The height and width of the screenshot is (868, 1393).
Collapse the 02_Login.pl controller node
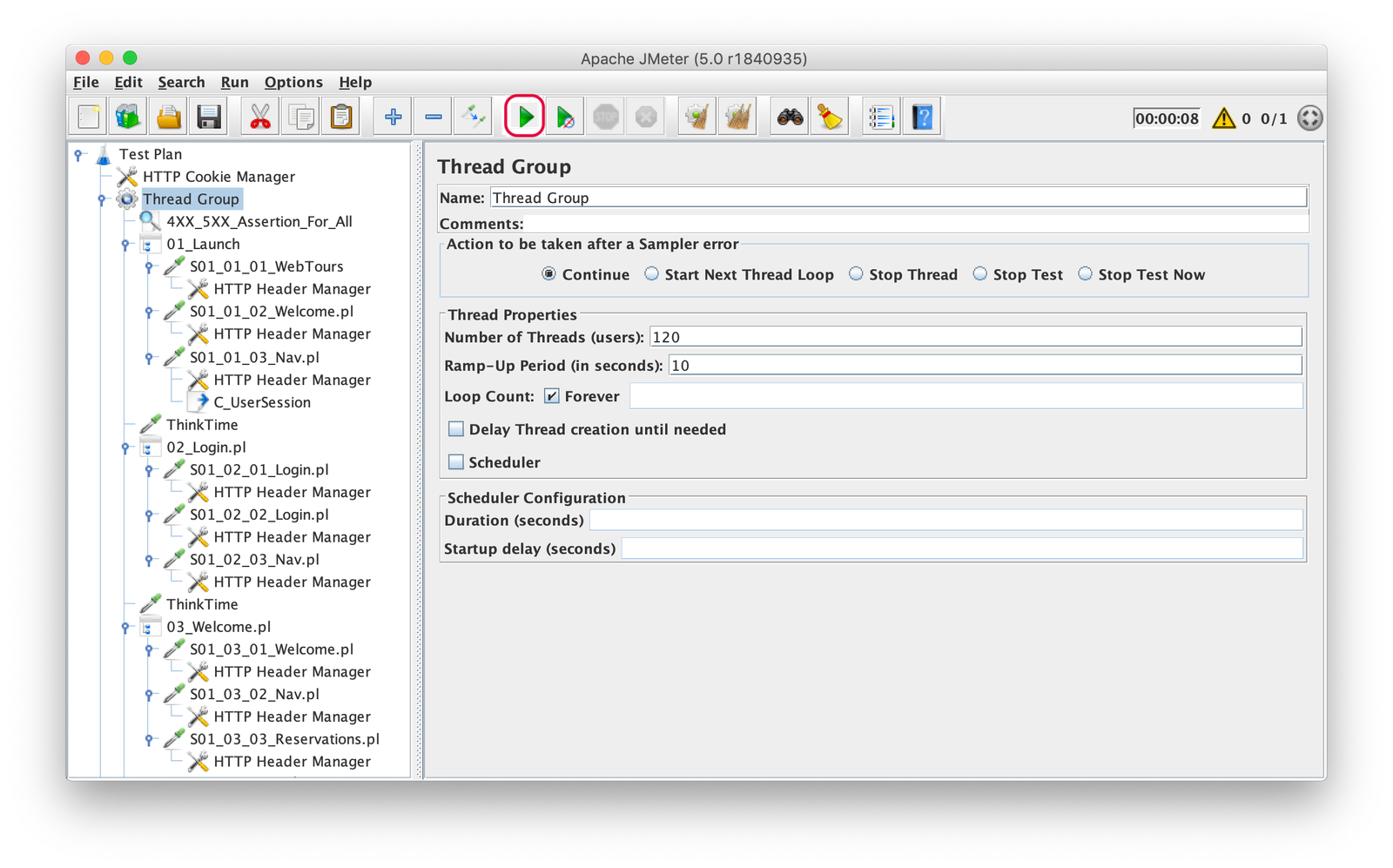tap(125, 447)
